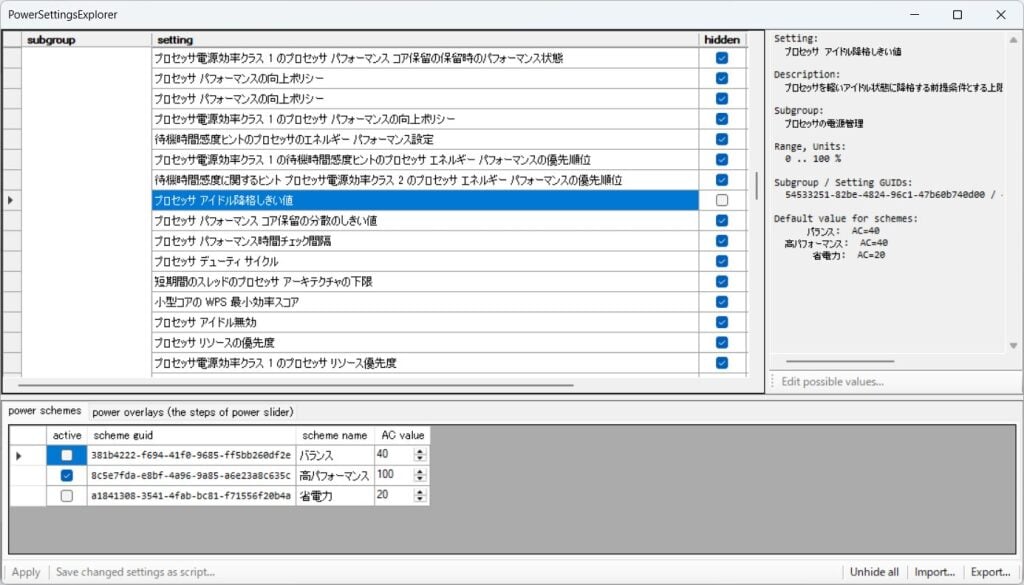Mark the 省電力 scheme as active
The image size is (1024, 585).
pos(66,496)
